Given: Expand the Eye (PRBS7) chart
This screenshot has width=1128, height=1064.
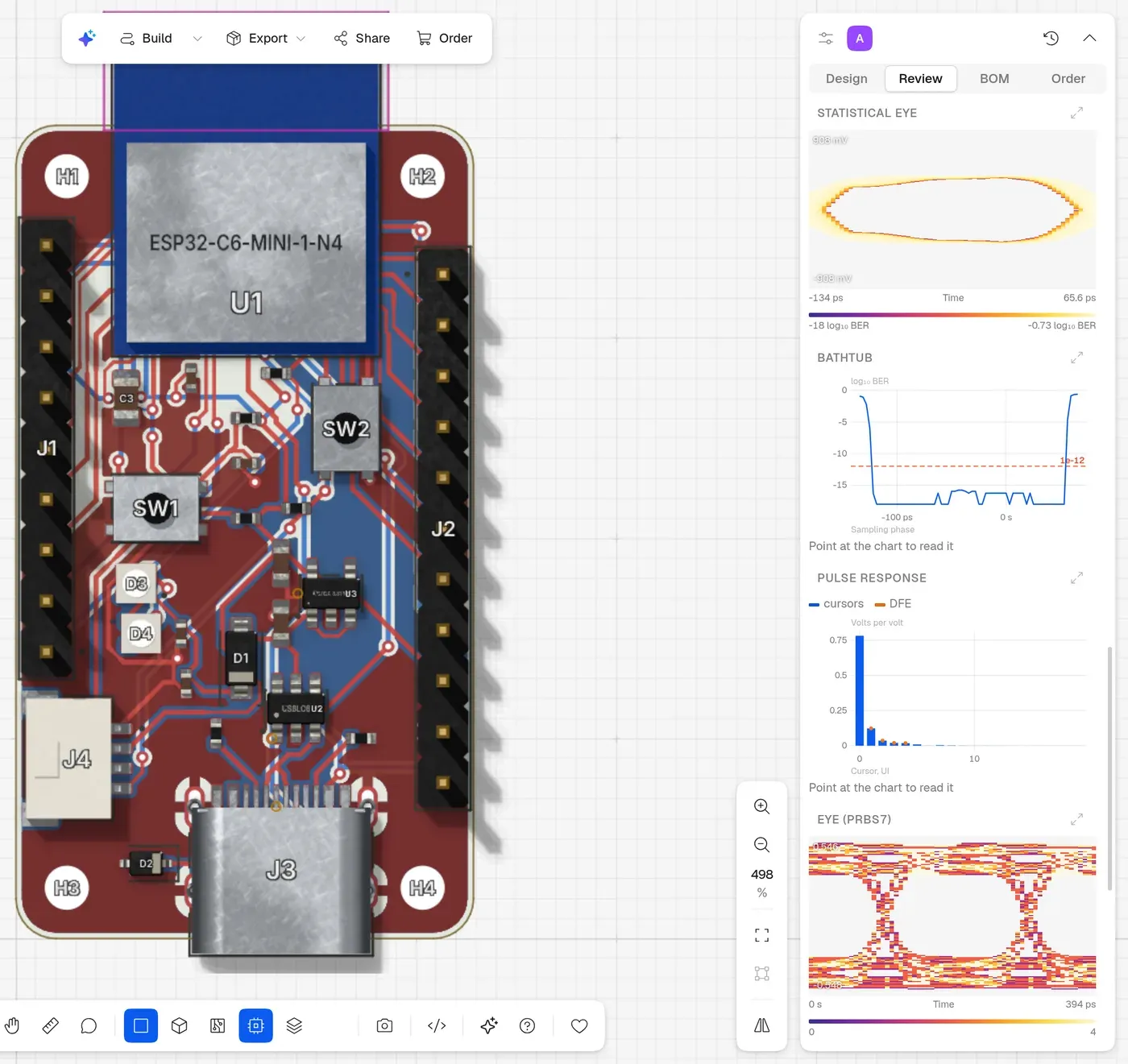Looking at the screenshot, I should (x=1076, y=819).
